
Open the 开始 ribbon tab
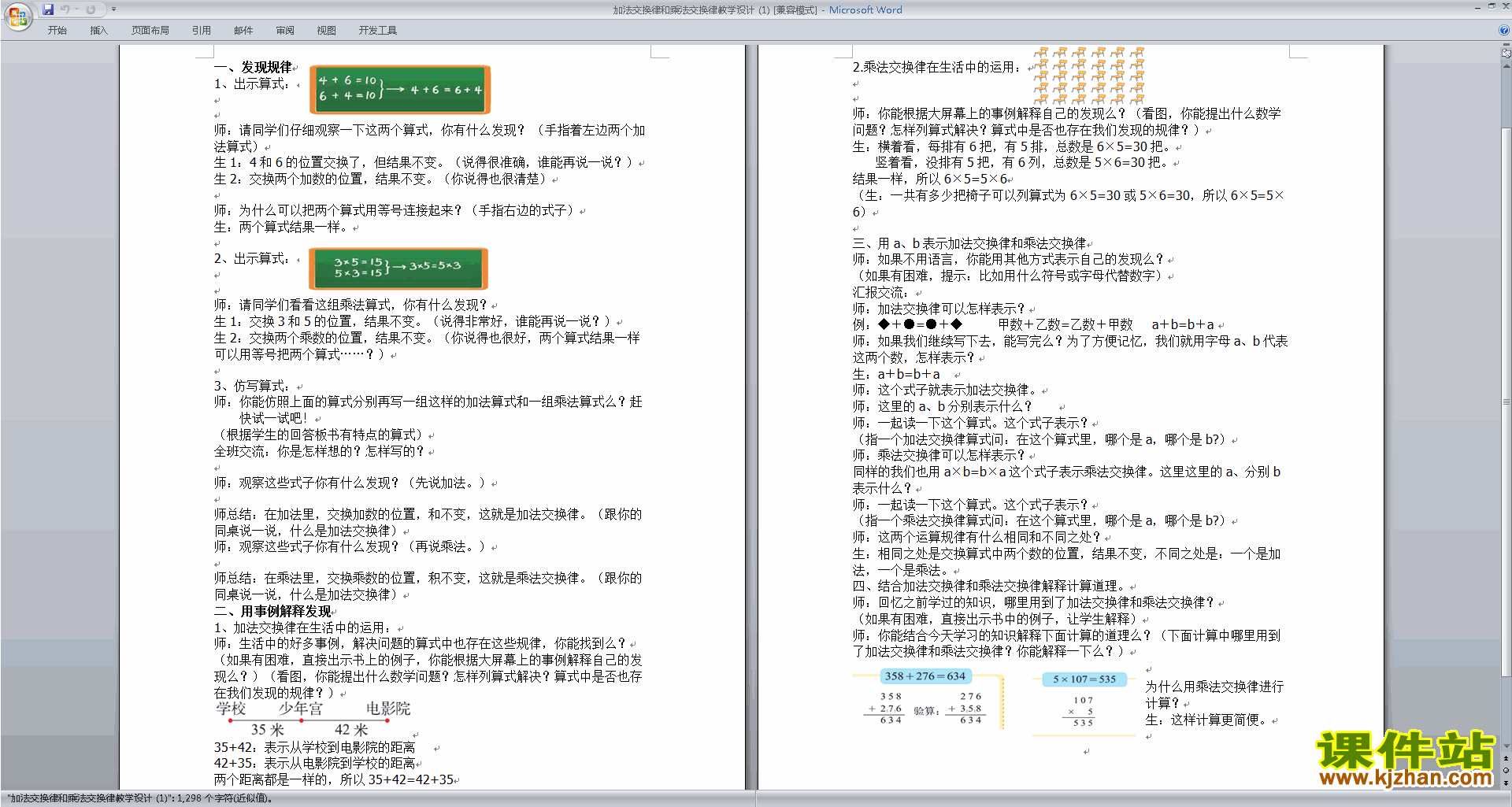point(57,31)
